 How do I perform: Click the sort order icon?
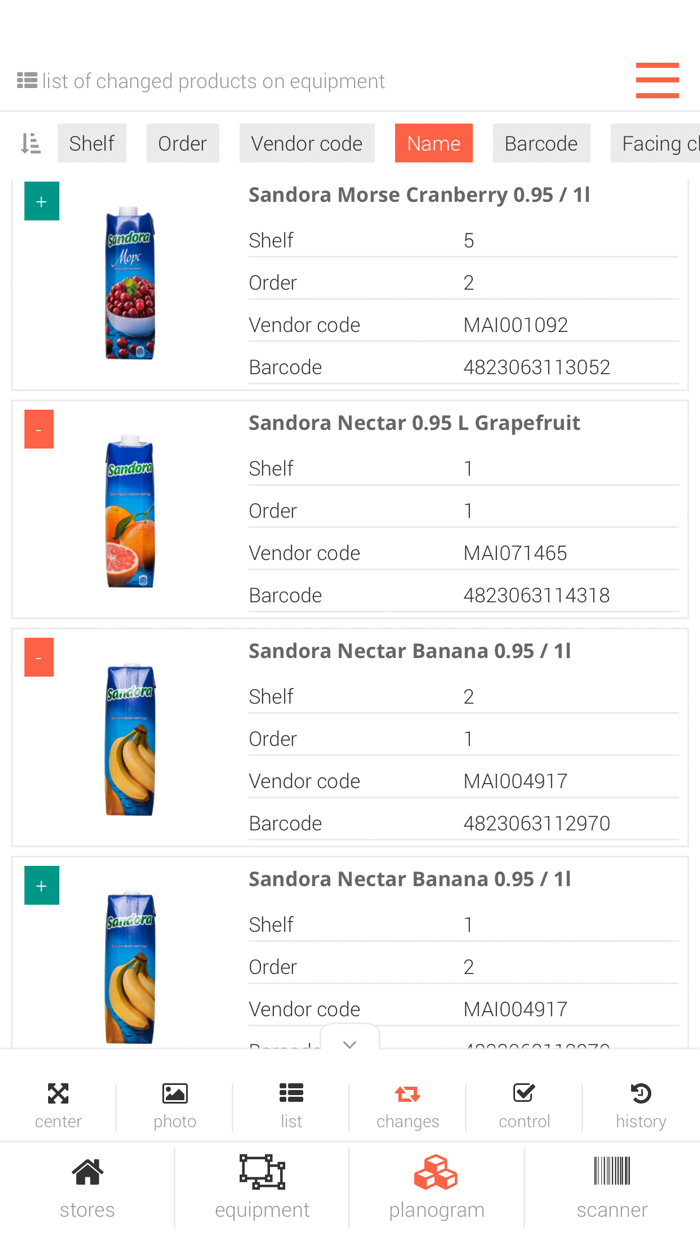[x=31, y=143]
